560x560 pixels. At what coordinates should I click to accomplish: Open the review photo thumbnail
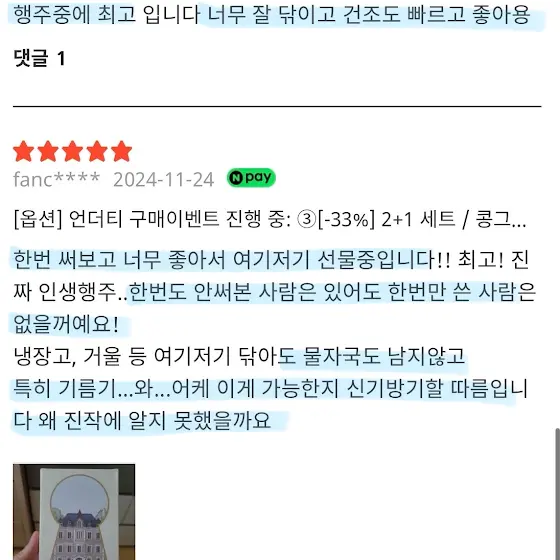(x=74, y=512)
